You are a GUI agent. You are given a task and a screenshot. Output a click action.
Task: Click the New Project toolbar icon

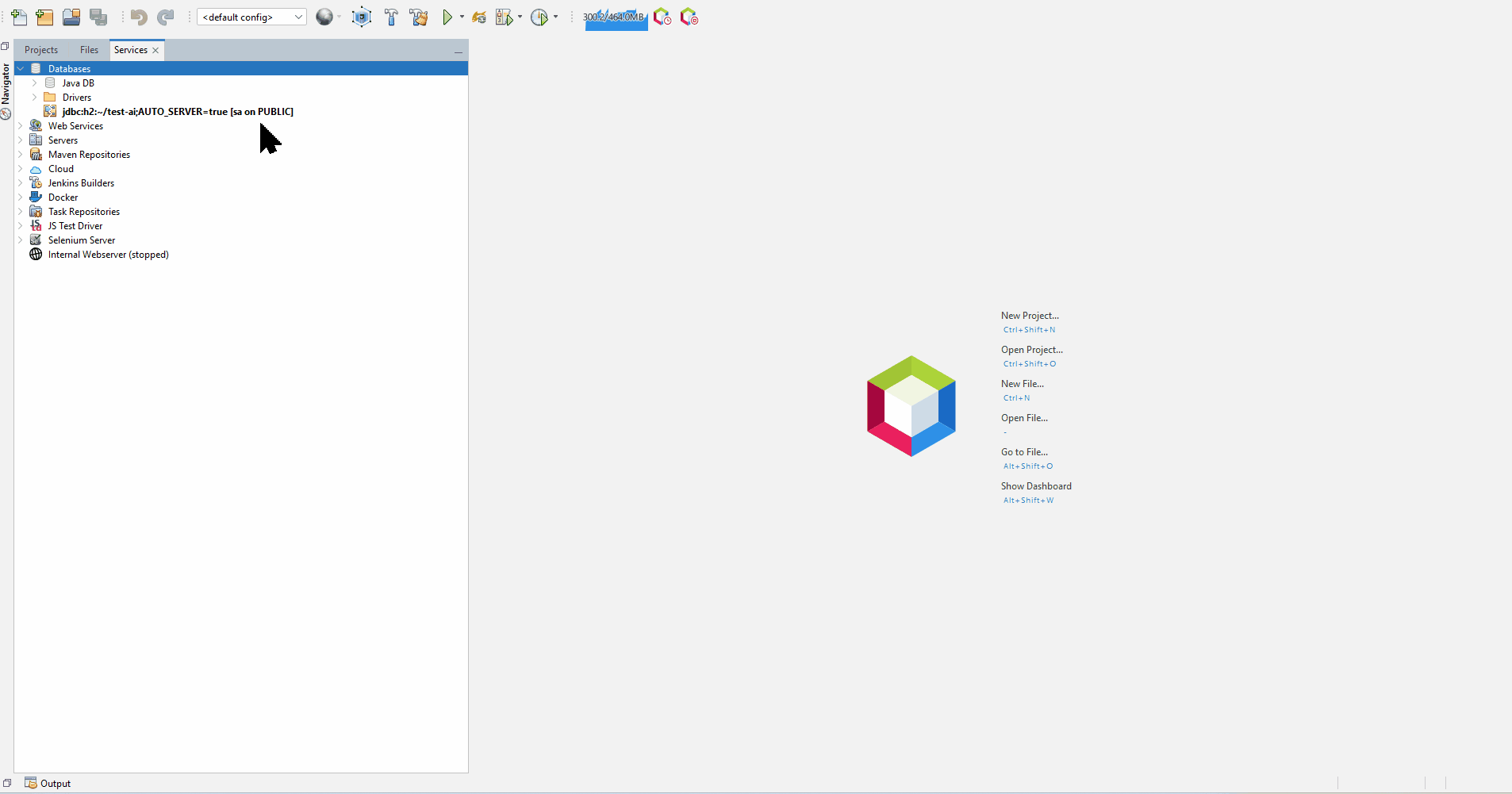click(x=45, y=17)
